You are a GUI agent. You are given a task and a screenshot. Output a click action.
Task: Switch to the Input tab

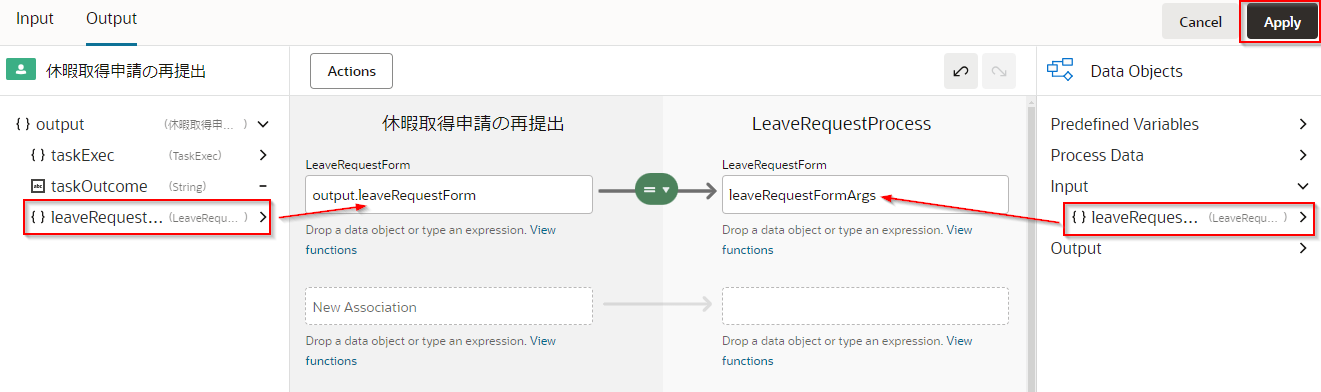pyautogui.click(x=35, y=19)
